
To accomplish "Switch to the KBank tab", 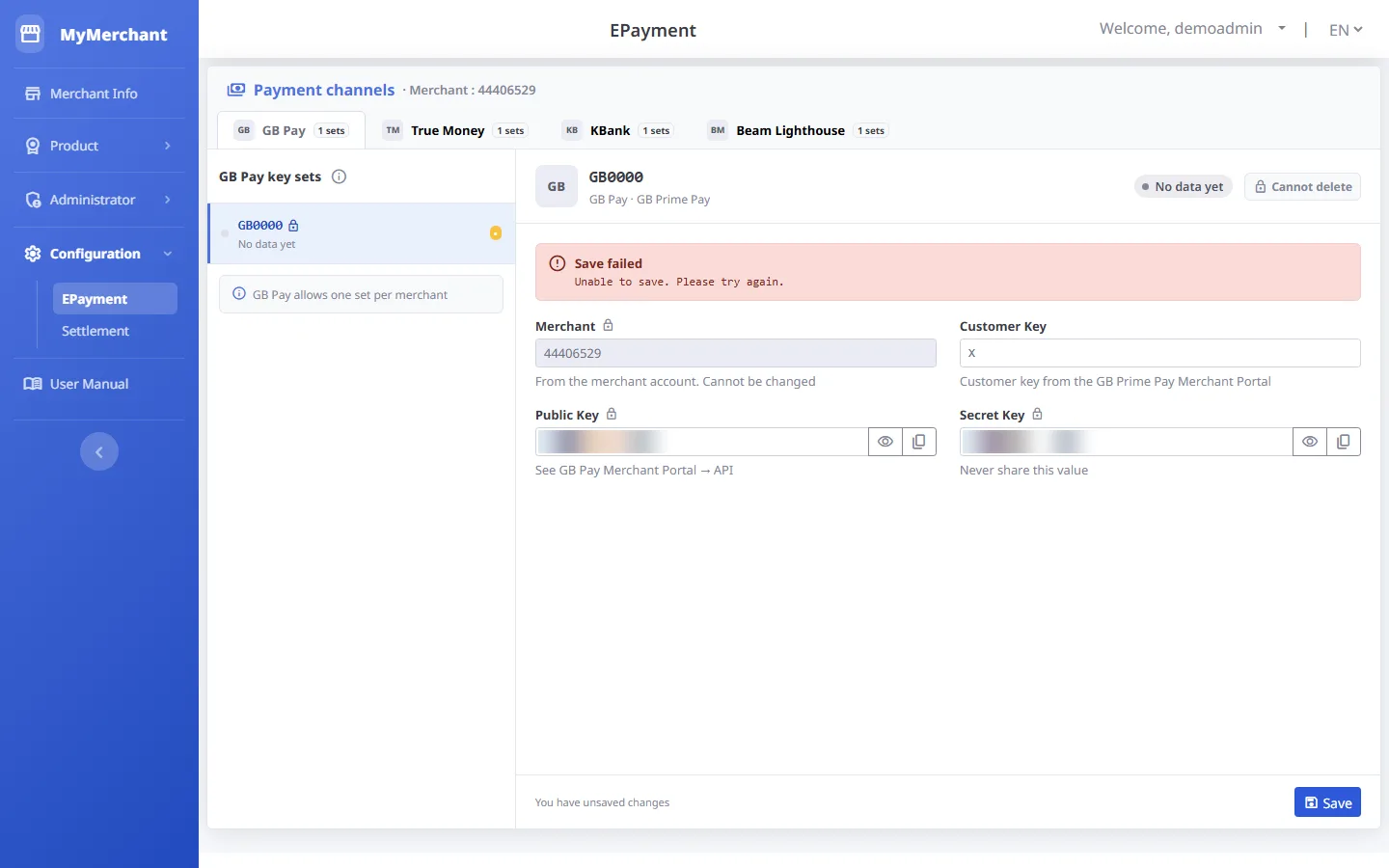I will click(617, 130).
